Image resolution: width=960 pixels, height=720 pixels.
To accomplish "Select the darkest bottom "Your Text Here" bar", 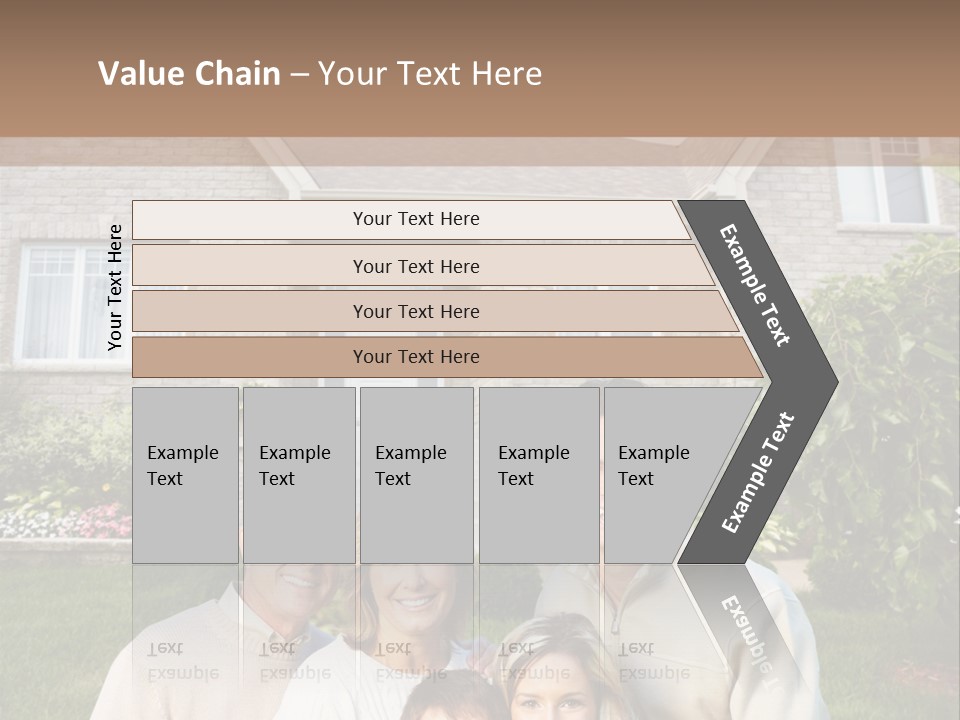I will (x=415, y=357).
